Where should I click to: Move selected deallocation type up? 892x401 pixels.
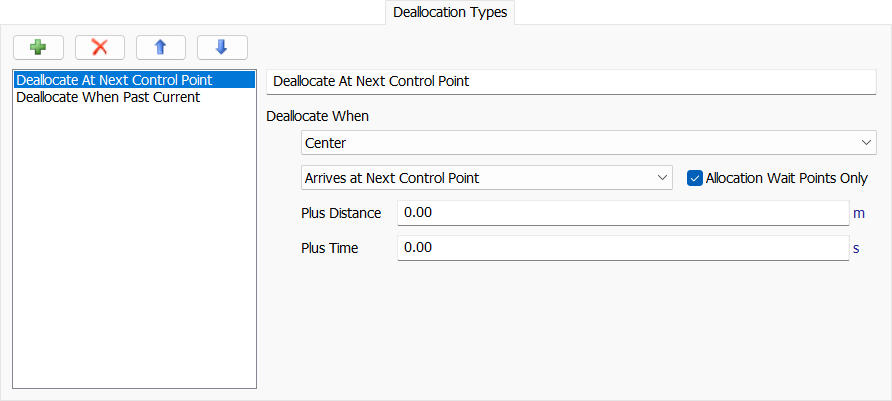161,47
